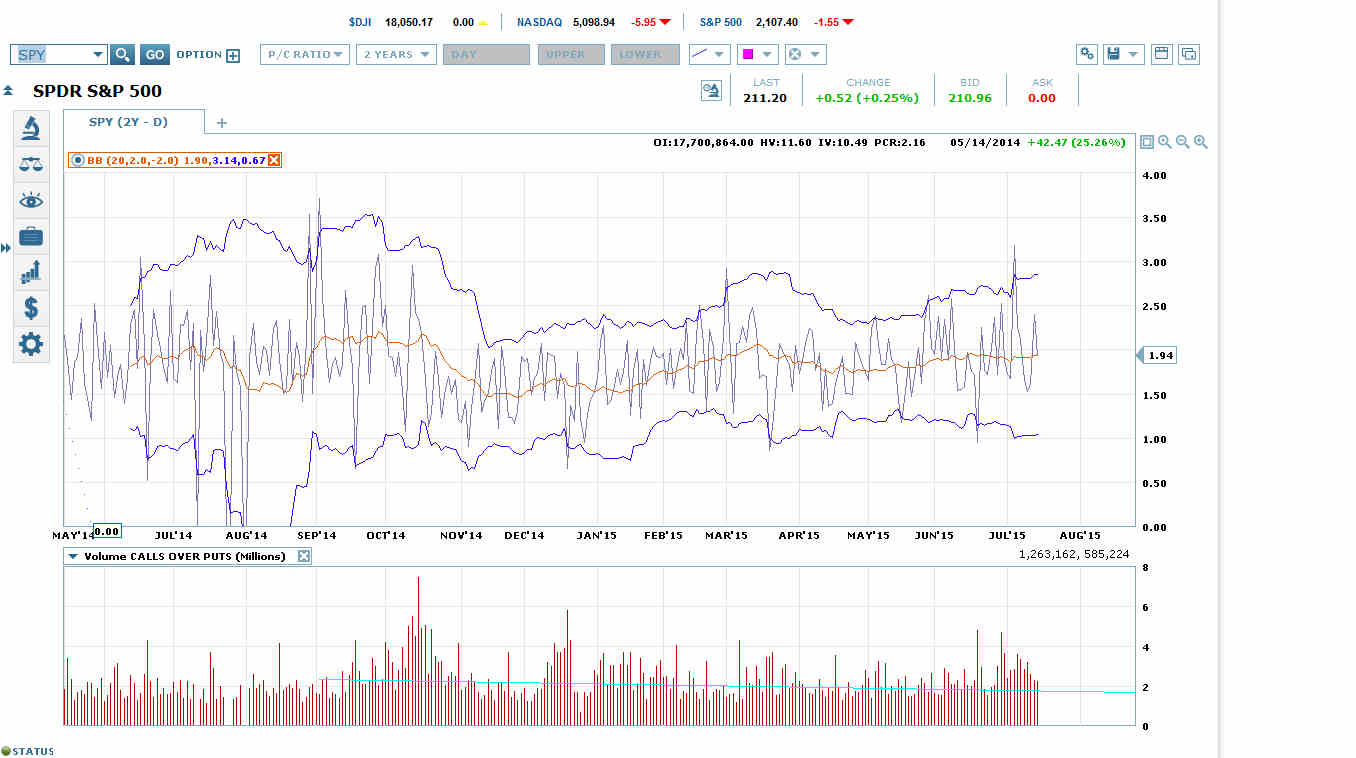Click the LAST price 211.20
1356x758 pixels.
point(765,98)
